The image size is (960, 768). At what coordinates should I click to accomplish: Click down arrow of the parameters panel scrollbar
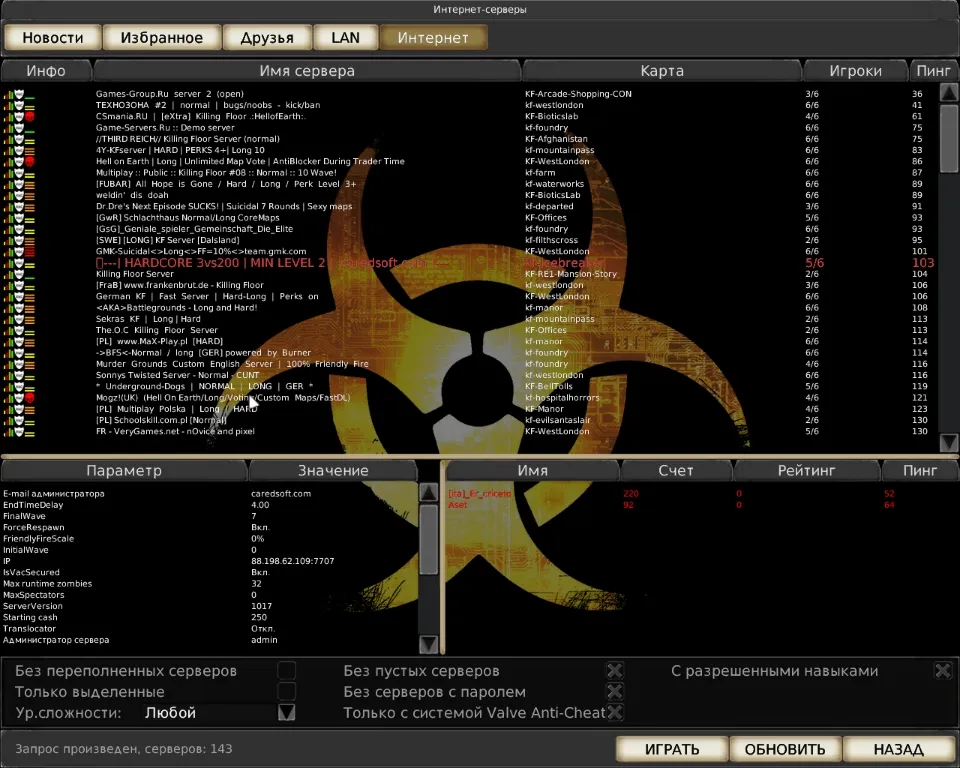(428, 644)
